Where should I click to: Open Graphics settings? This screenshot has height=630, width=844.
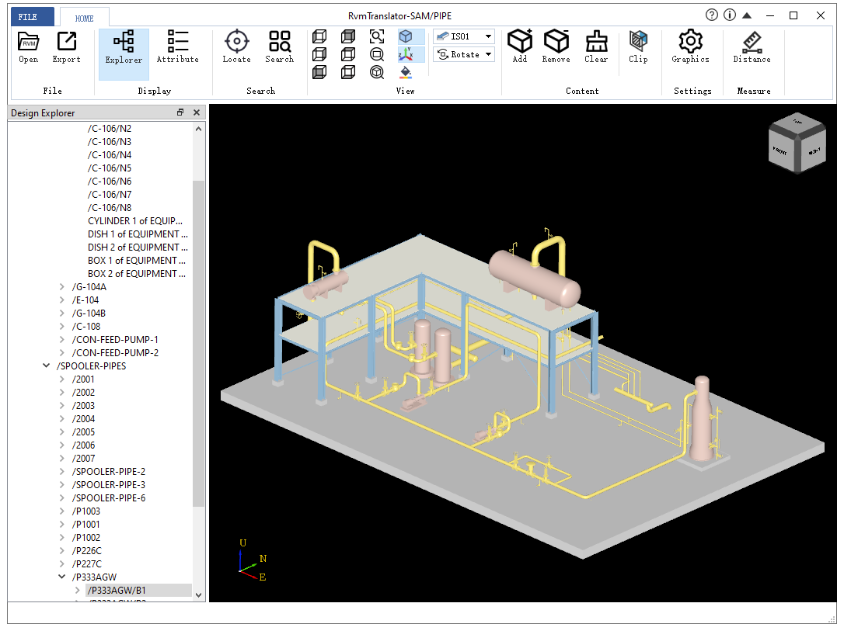click(690, 46)
